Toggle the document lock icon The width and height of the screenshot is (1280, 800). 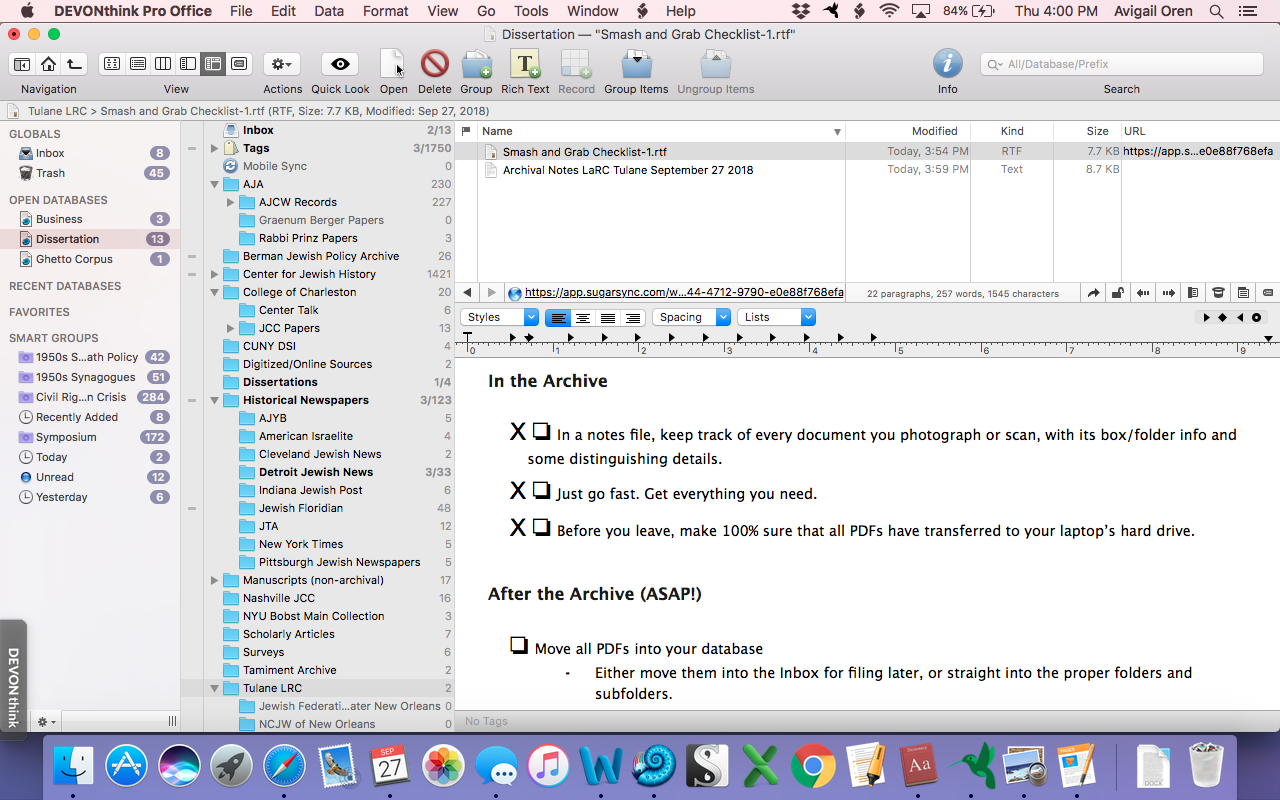pyautogui.click(x=1118, y=293)
